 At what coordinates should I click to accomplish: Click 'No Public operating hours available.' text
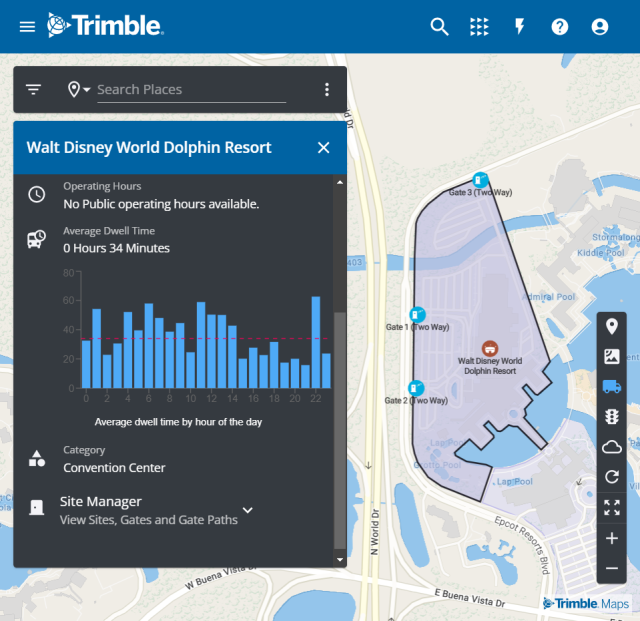(161, 204)
